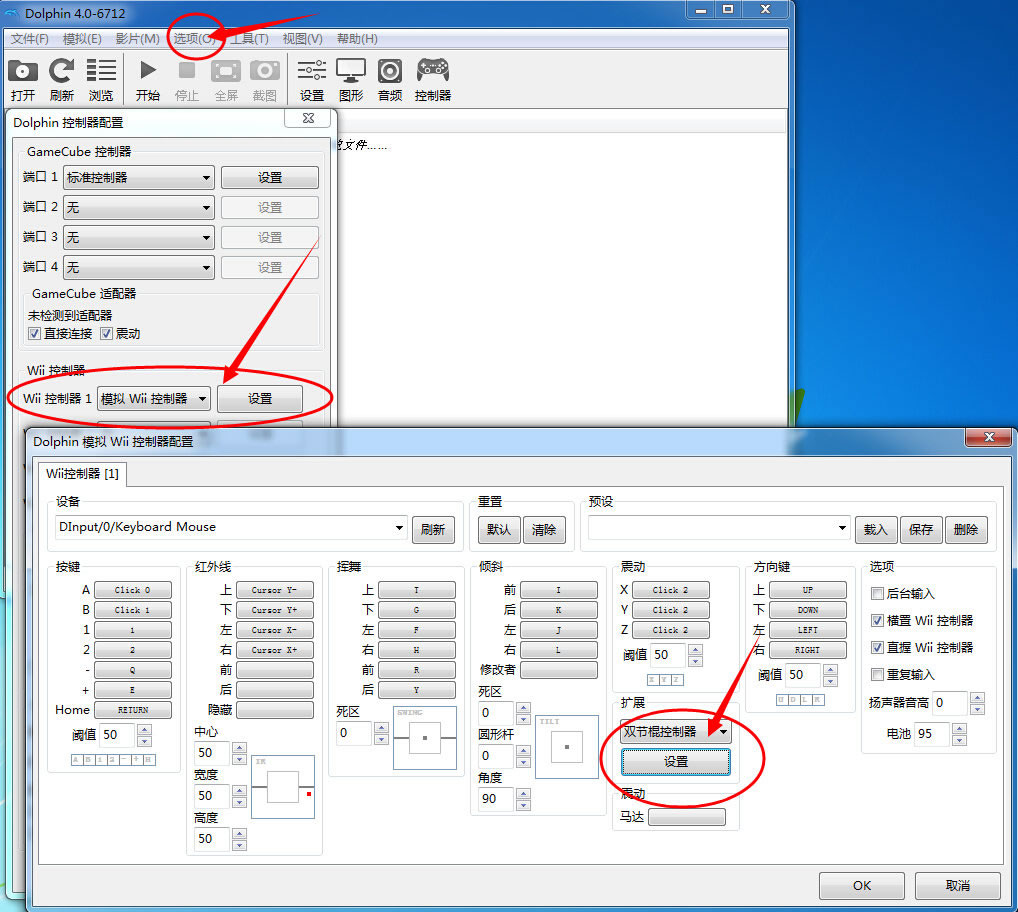This screenshot has height=912, width=1018.
Task: Open the 浏览 browse icon in toolbar
Action: 101,79
